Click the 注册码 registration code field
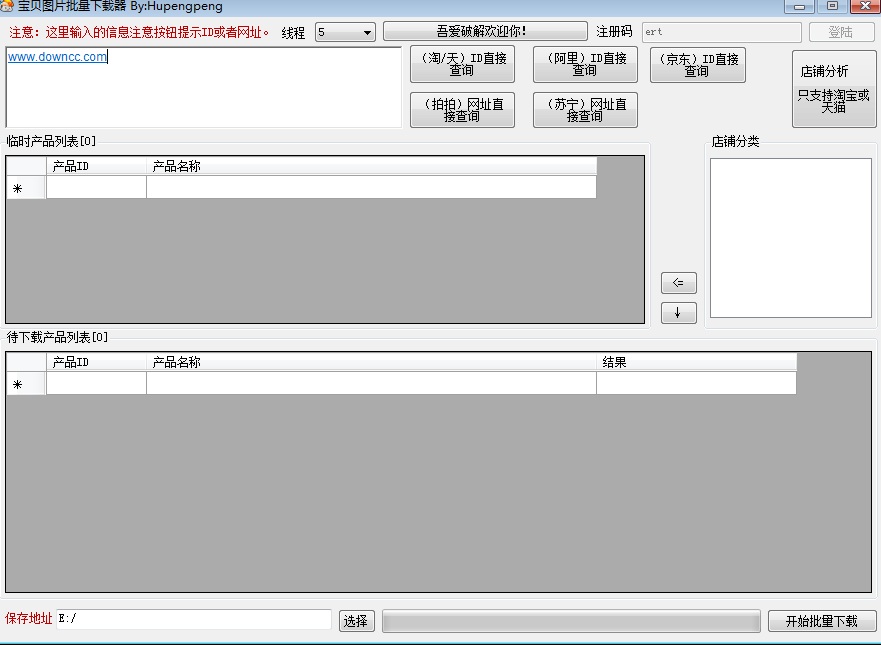 pos(719,32)
